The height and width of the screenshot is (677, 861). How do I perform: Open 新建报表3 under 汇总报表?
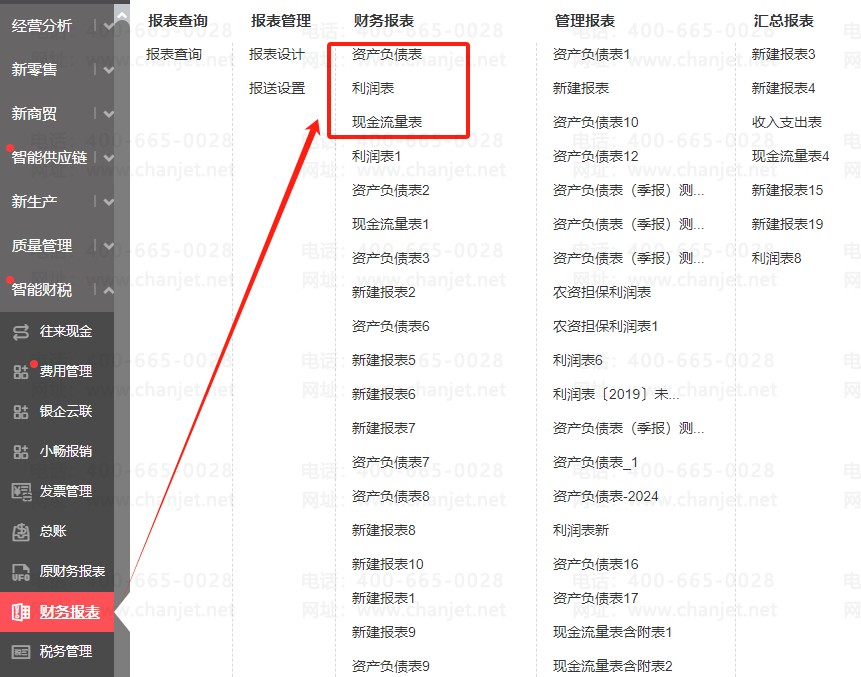[x=784, y=54]
